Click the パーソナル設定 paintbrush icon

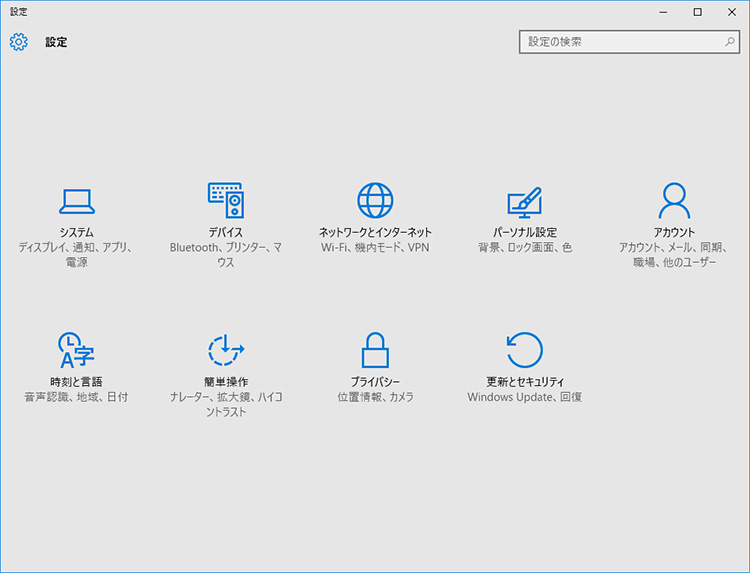pyautogui.click(x=524, y=201)
